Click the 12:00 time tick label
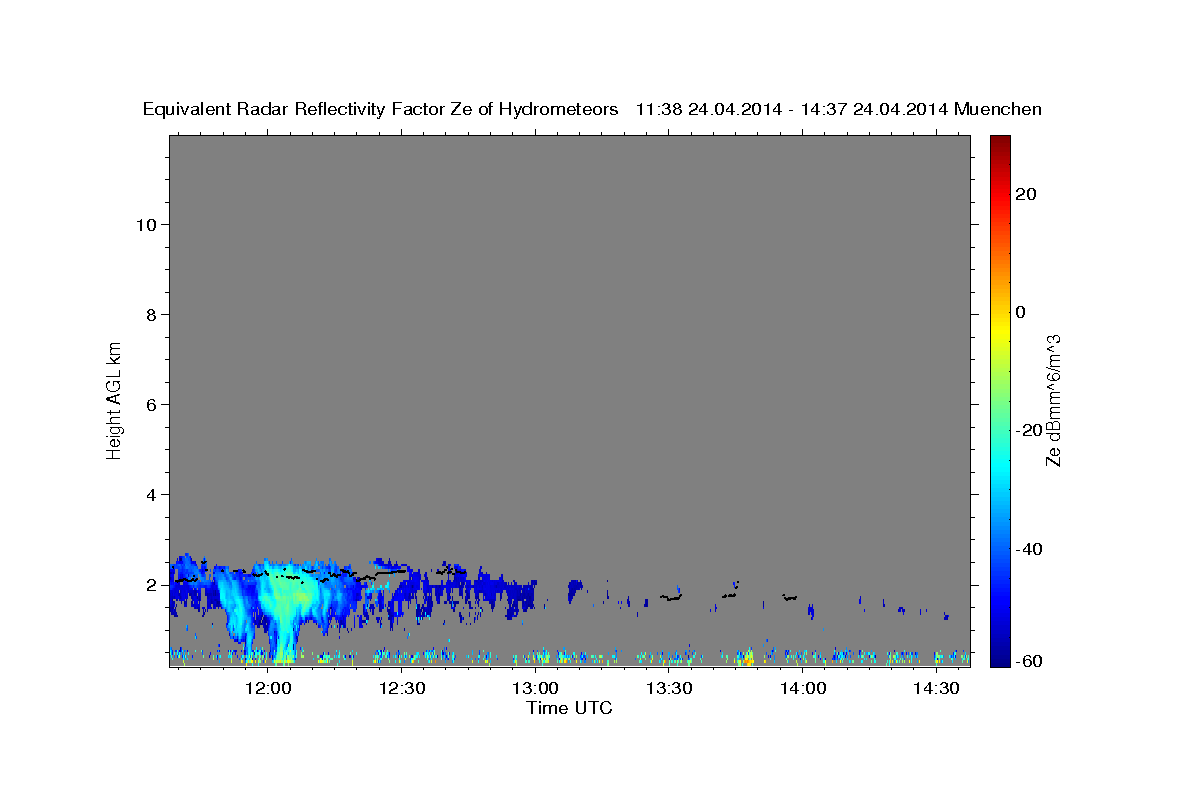 268,688
